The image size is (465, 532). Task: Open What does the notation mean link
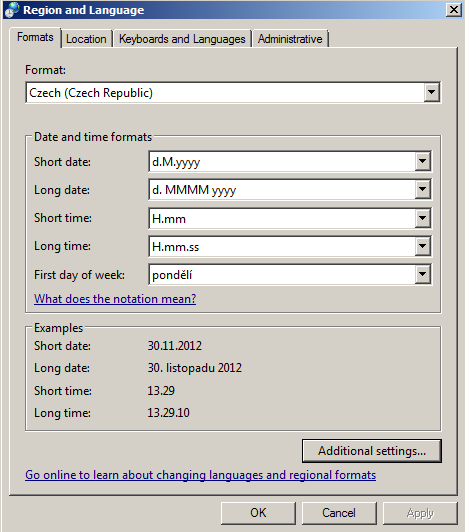tap(115, 299)
